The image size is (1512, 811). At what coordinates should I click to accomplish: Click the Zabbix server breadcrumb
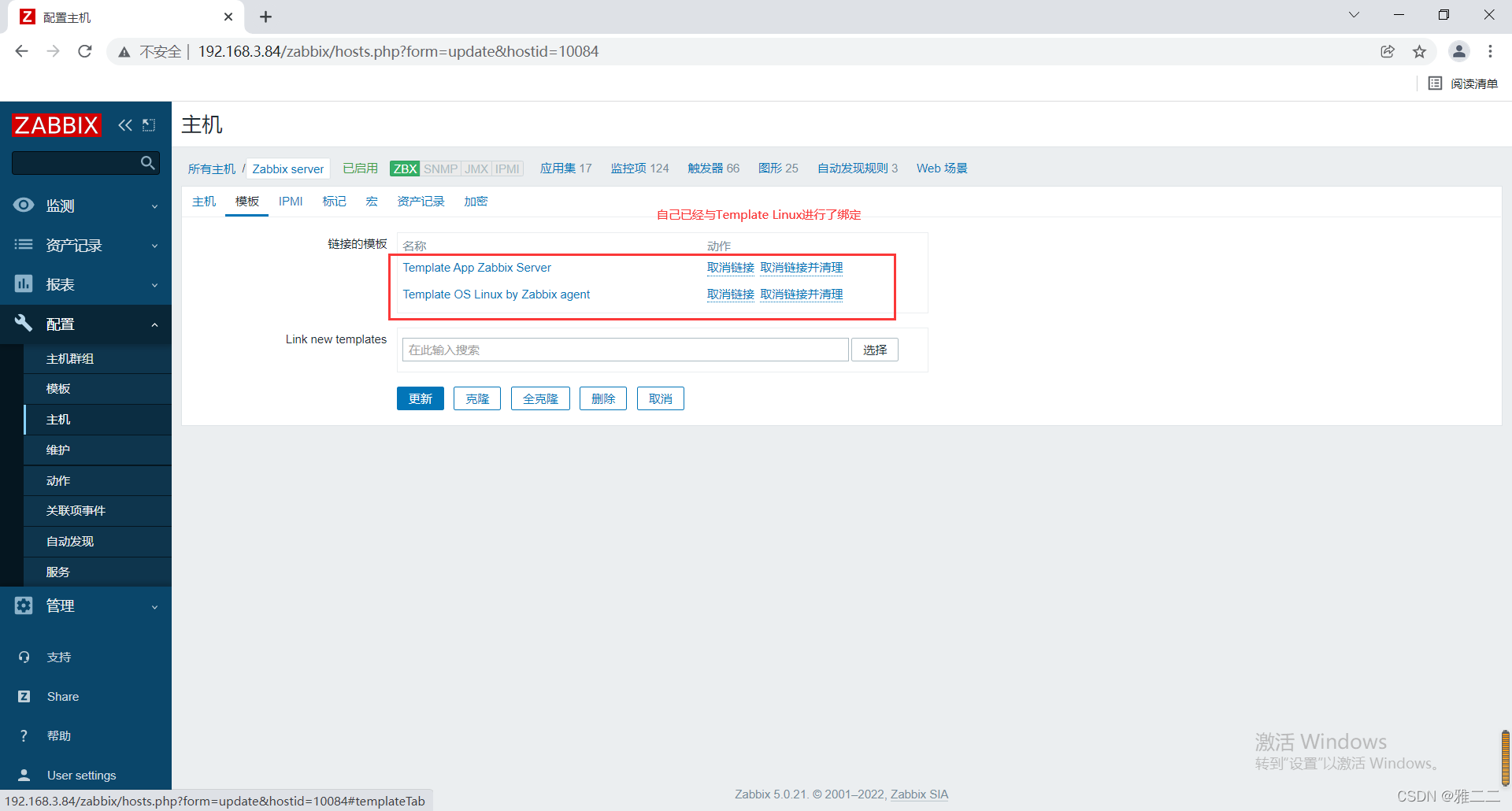pos(287,168)
